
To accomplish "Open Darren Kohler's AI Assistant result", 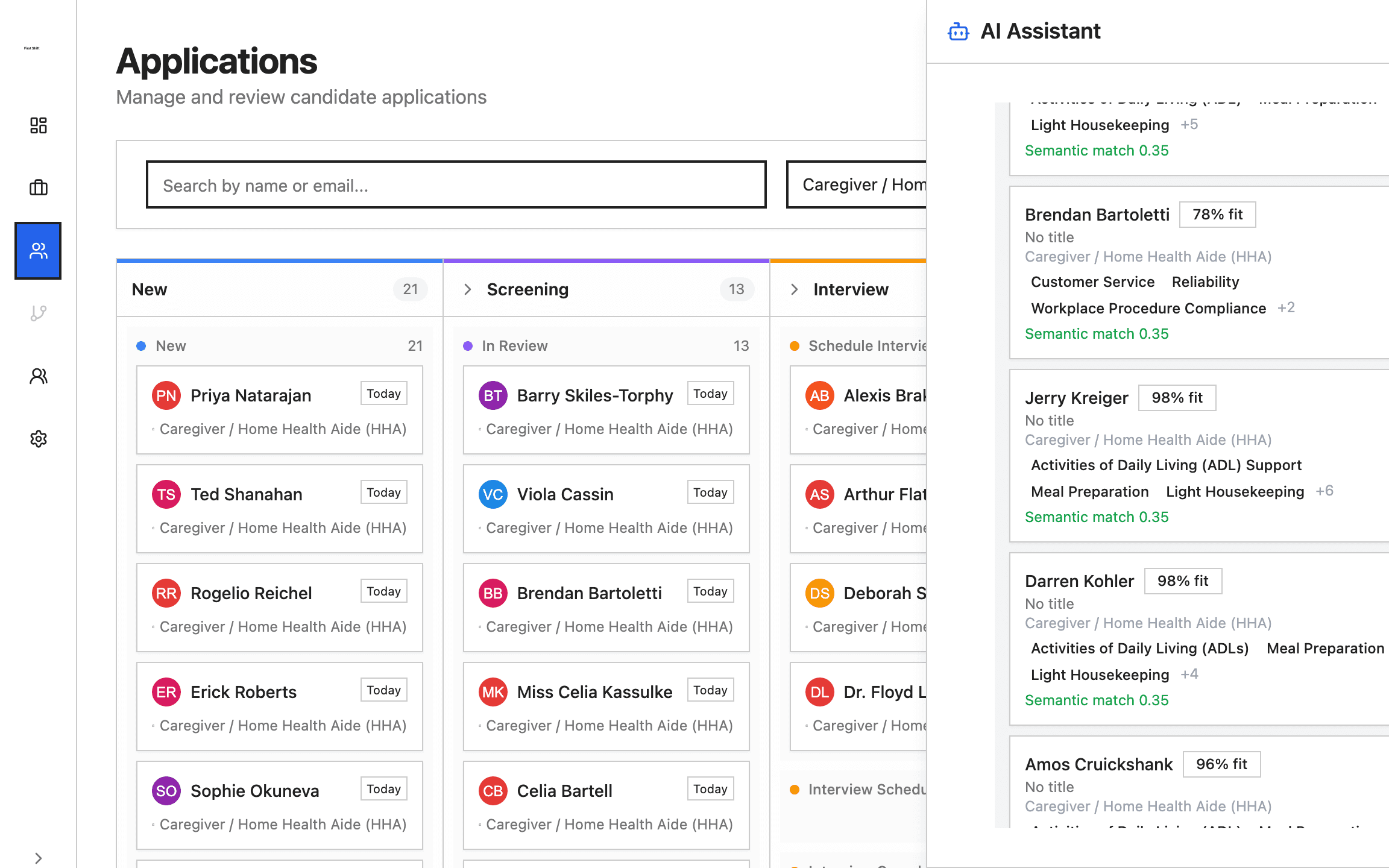I will [x=1200, y=639].
